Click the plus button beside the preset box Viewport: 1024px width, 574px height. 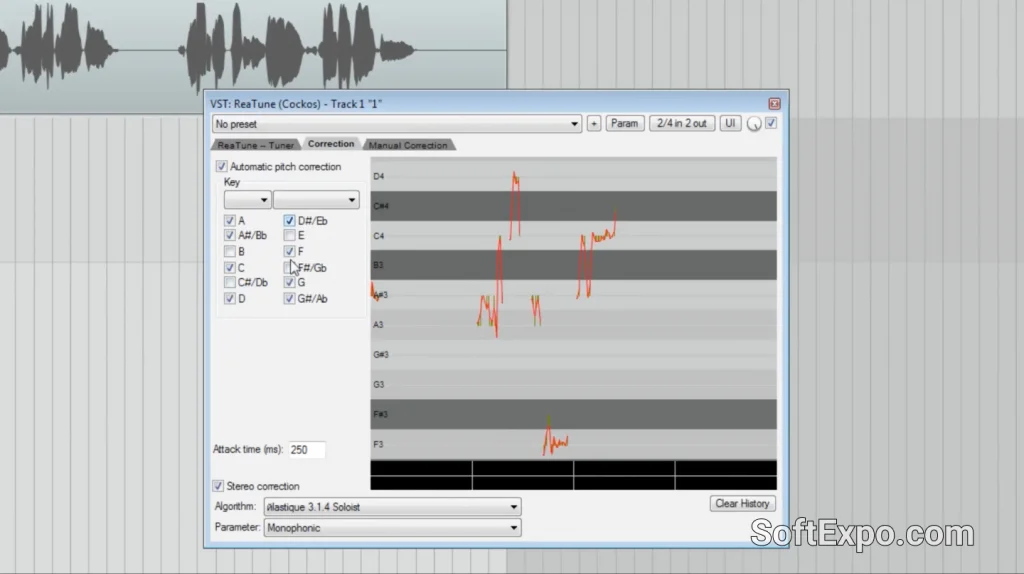(x=593, y=124)
